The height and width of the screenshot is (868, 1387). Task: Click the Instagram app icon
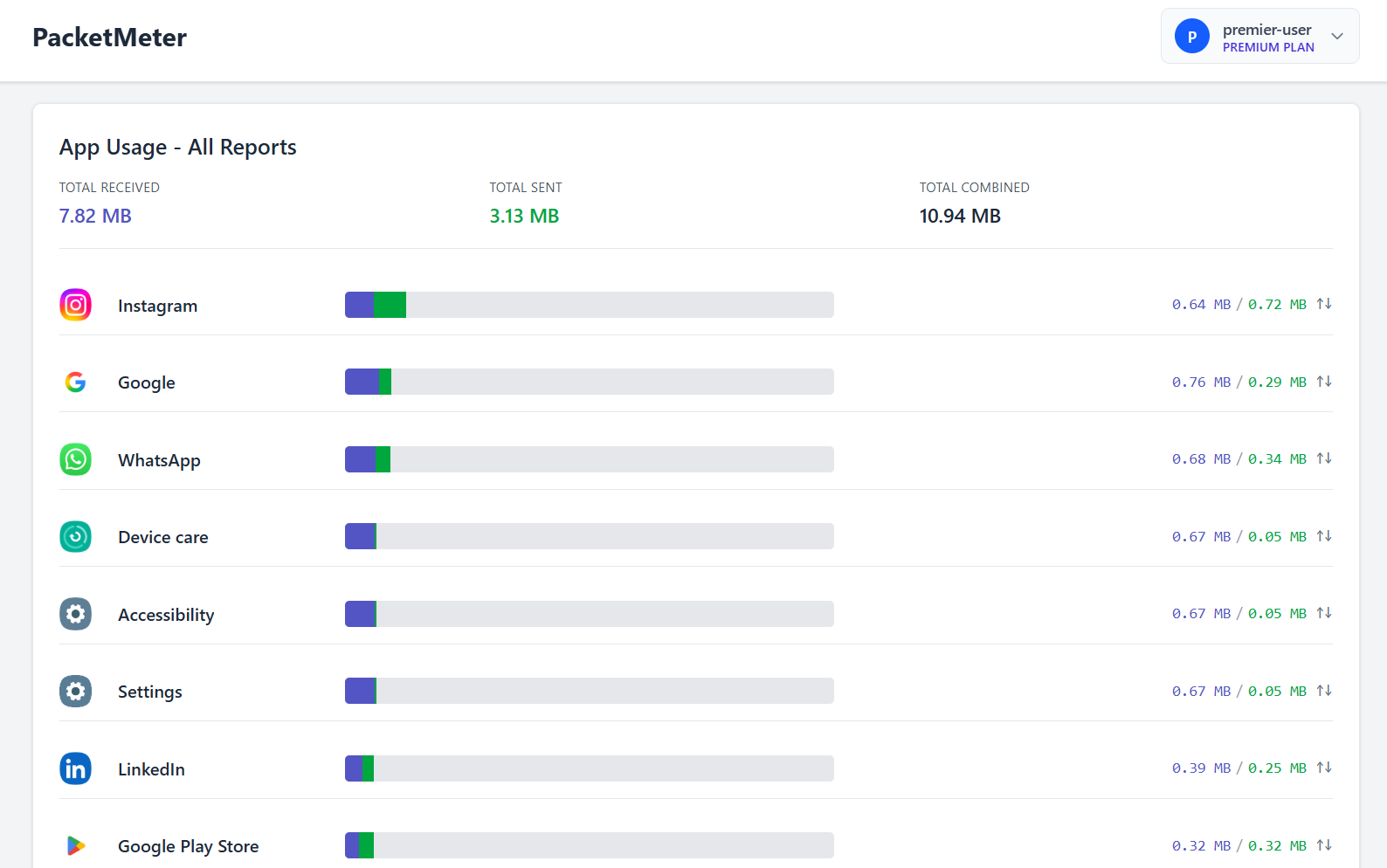coord(75,305)
